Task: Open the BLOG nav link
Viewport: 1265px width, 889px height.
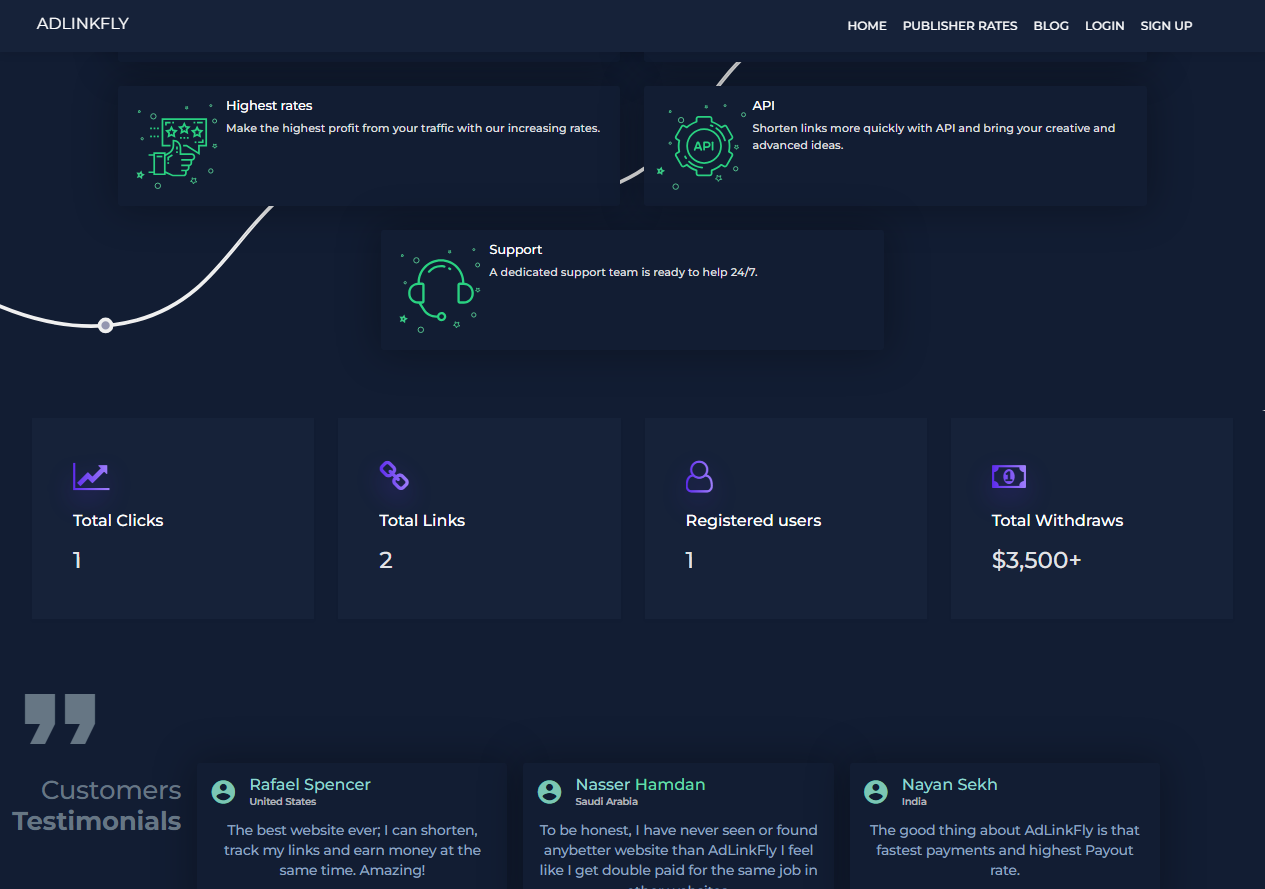Action: [x=1051, y=26]
